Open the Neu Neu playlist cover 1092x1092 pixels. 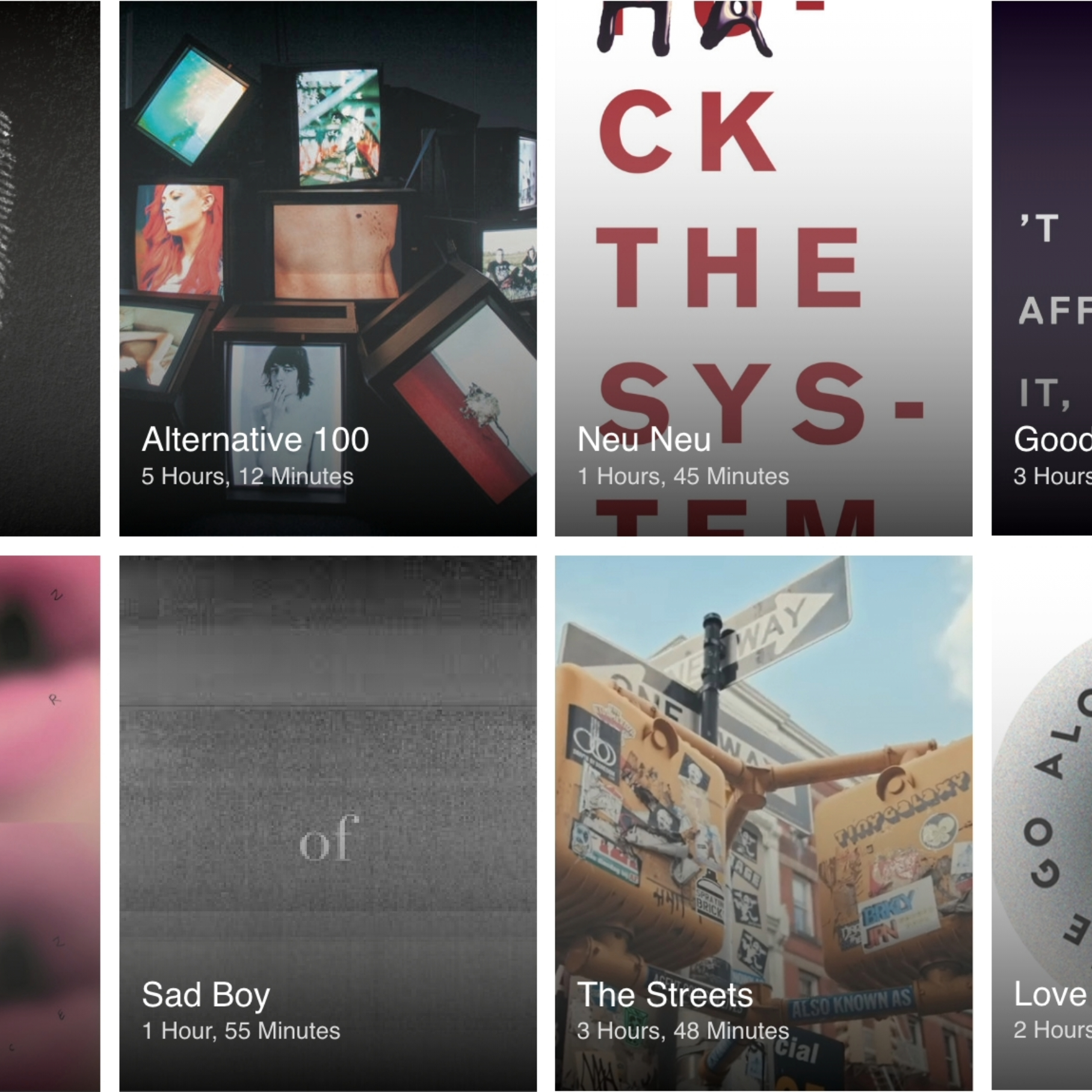click(x=763, y=268)
